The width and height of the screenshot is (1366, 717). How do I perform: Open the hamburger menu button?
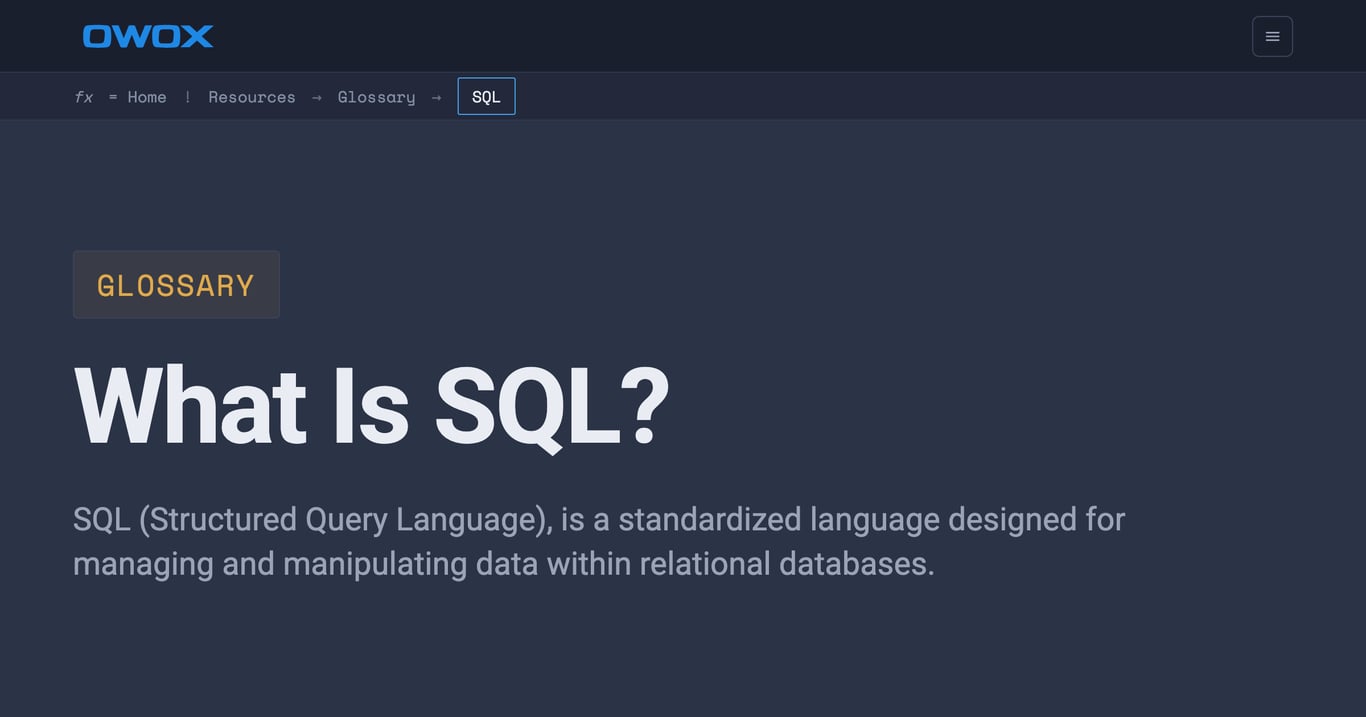(1272, 36)
